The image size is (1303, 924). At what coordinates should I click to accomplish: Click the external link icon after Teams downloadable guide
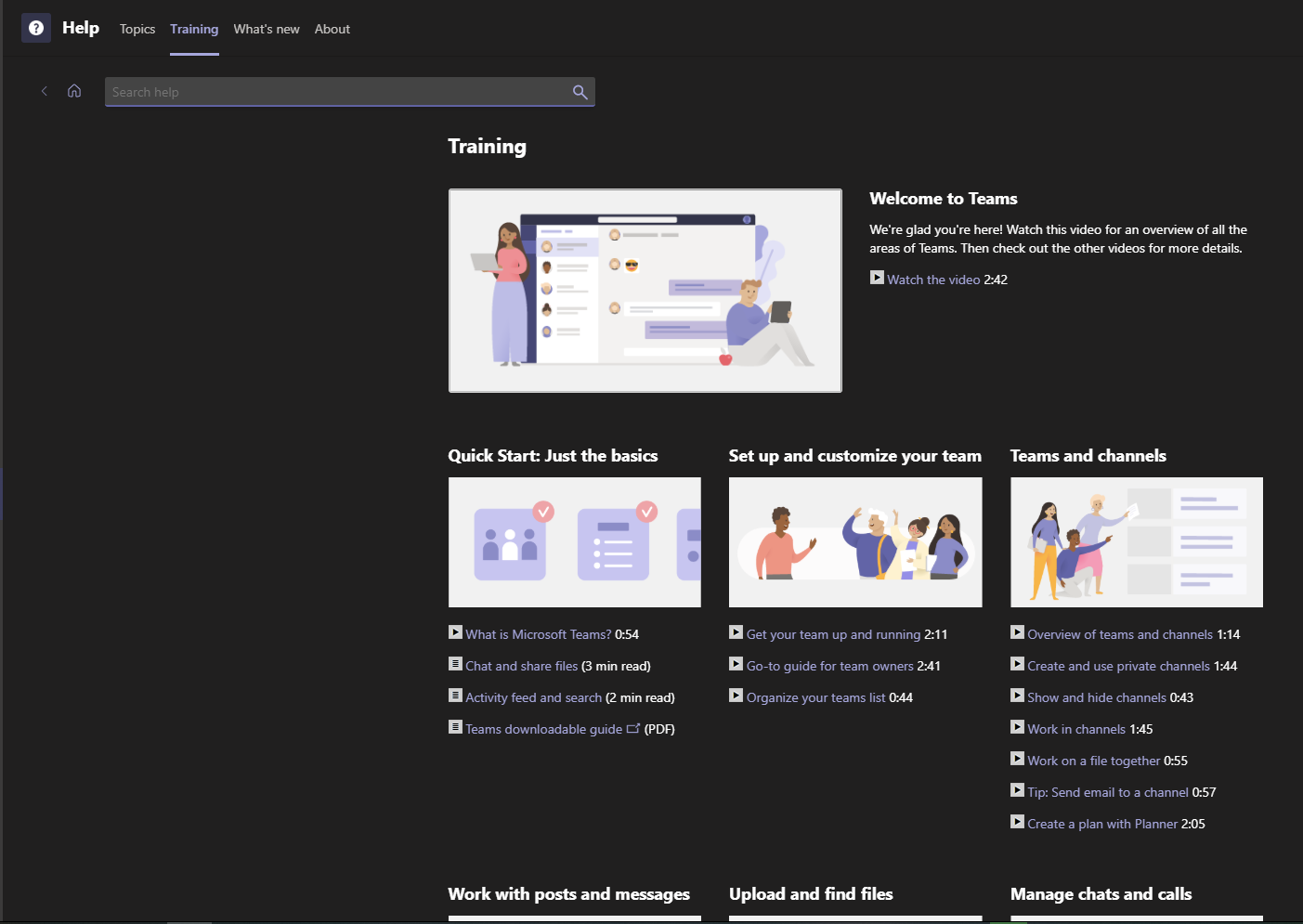pyautogui.click(x=633, y=728)
